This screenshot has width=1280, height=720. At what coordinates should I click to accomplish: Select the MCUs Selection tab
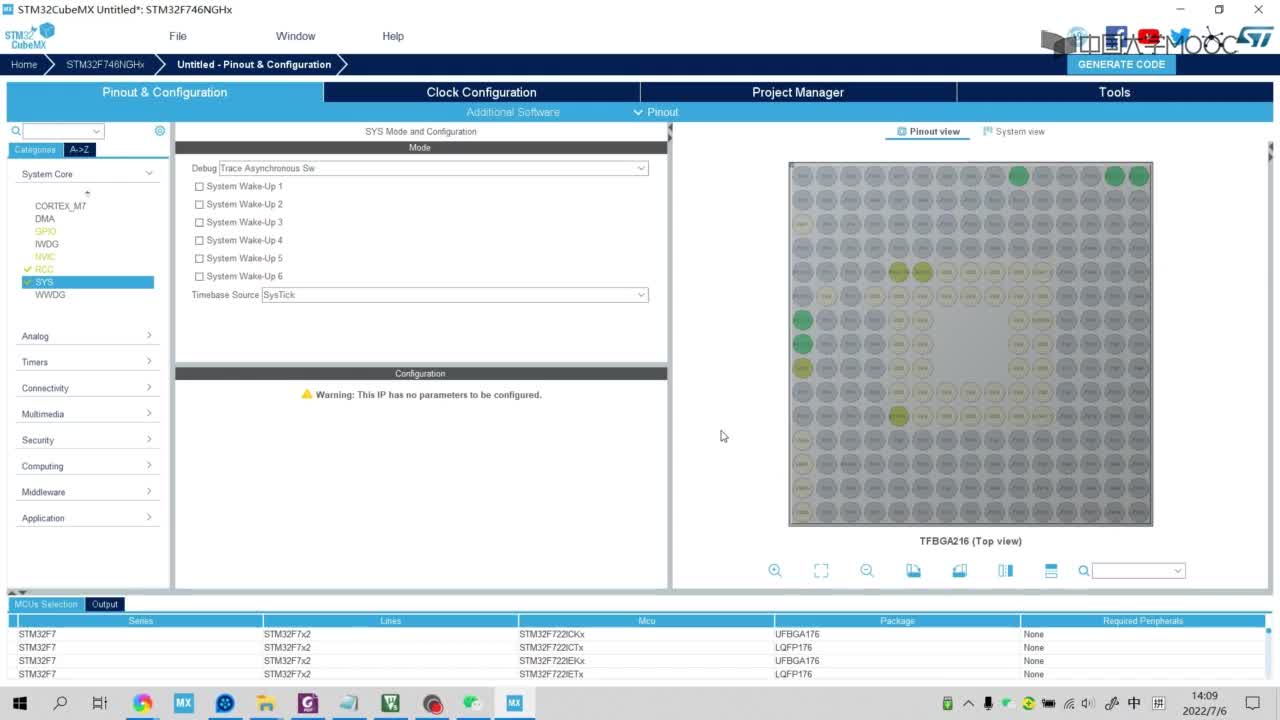point(46,604)
